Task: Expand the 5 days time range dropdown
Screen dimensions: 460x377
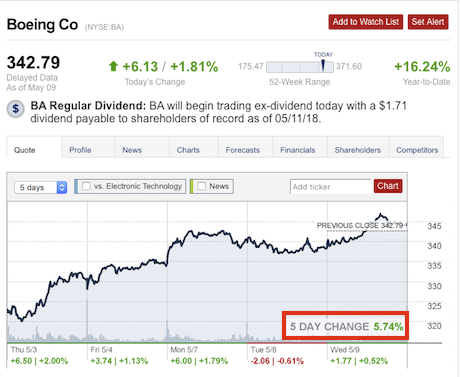Action: pyautogui.click(x=41, y=187)
